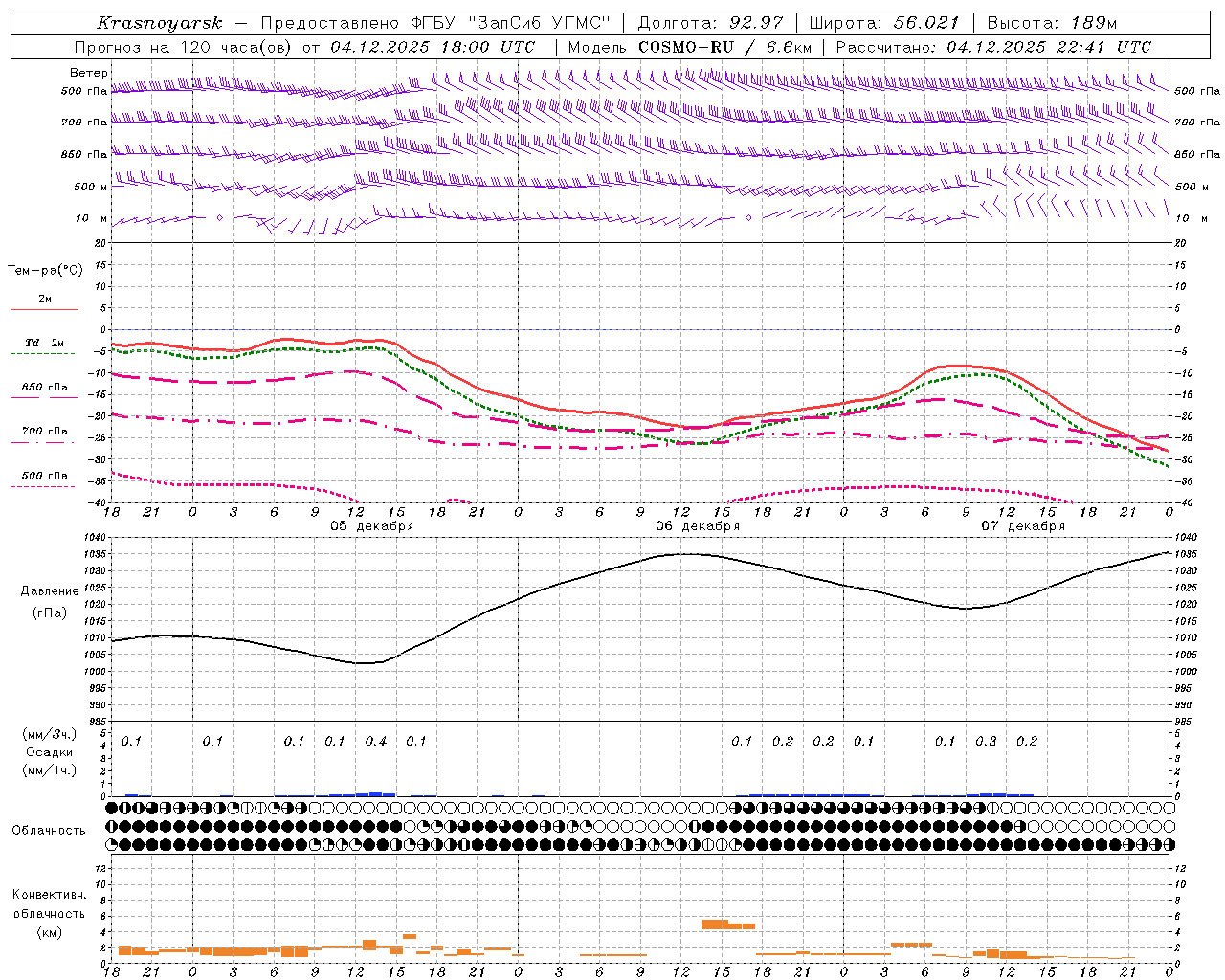The height and width of the screenshot is (980, 1225).
Task: Click the '10 м' wind level label on the left
Action: coord(92,218)
